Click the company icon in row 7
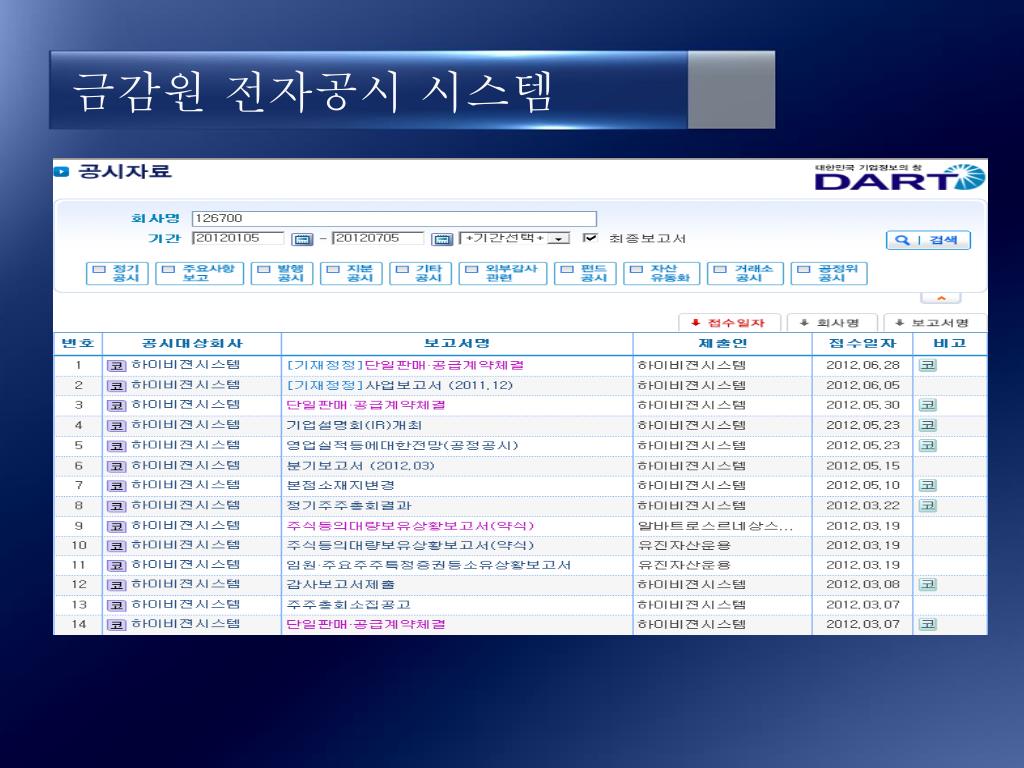The height and width of the screenshot is (768, 1024). click(x=116, y=487)
